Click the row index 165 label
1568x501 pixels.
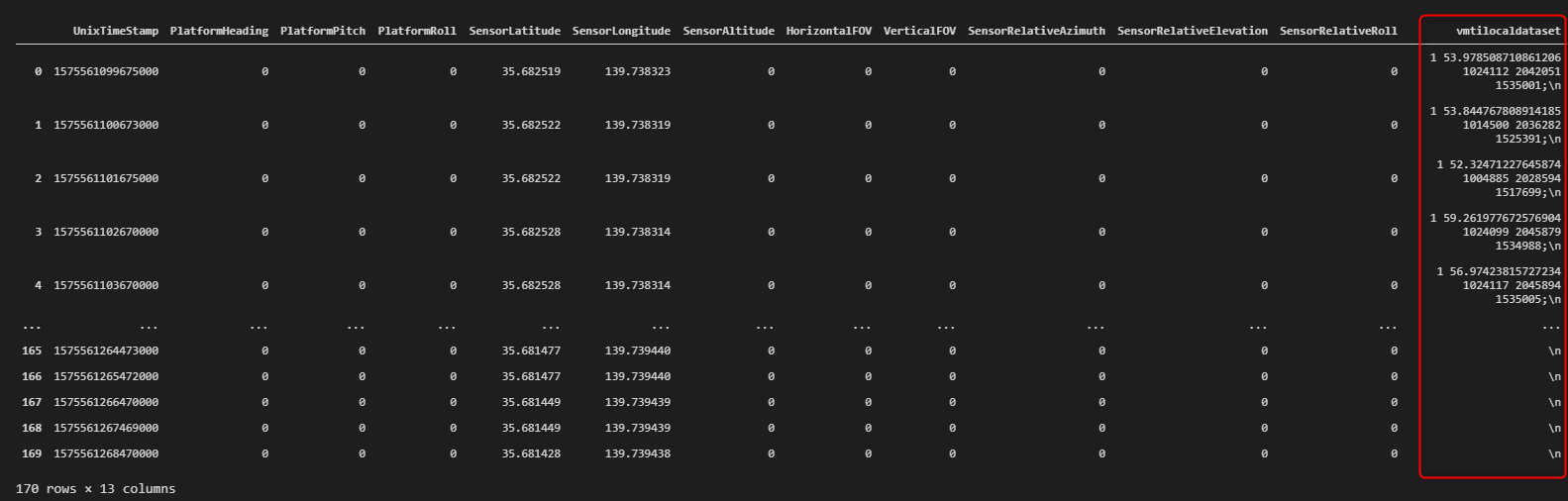click(32, 351)
